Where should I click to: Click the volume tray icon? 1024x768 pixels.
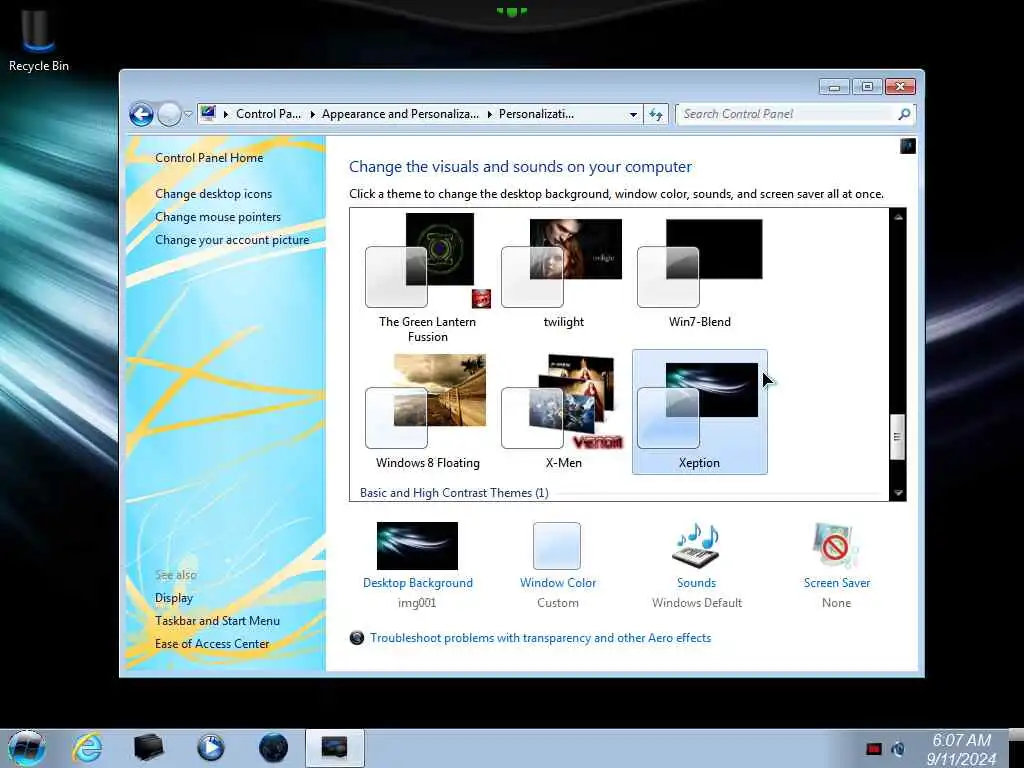(898, 749)
